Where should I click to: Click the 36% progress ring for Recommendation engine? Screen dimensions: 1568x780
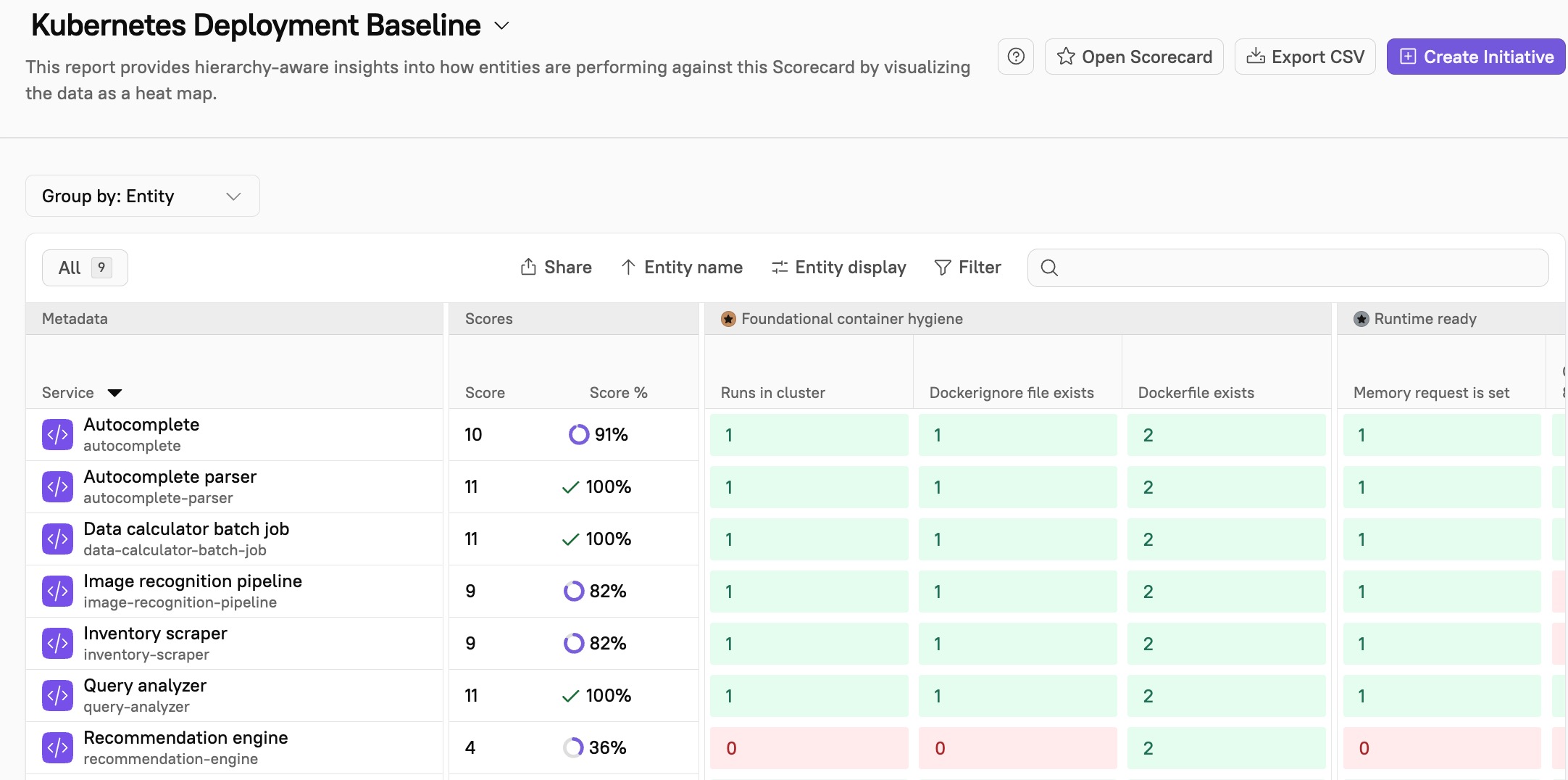point(573,747)
